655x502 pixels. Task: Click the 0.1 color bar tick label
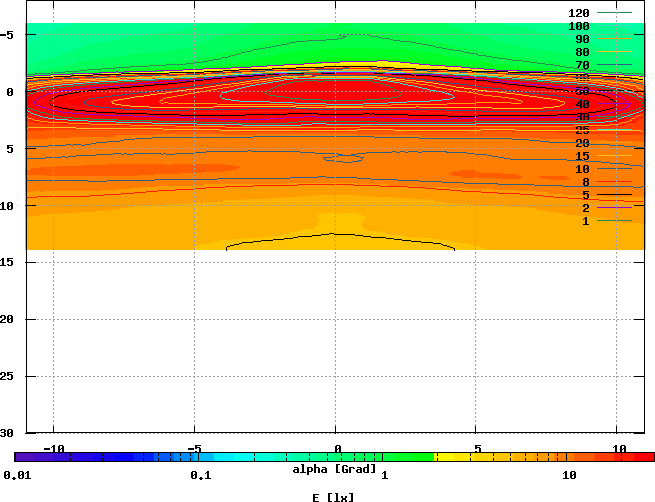point(200,475)
